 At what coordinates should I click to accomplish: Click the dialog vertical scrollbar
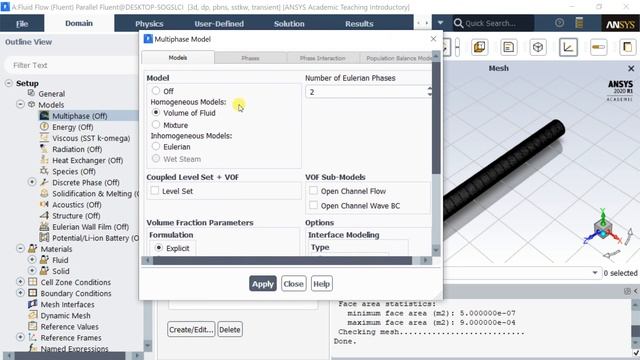pos(436,117)
